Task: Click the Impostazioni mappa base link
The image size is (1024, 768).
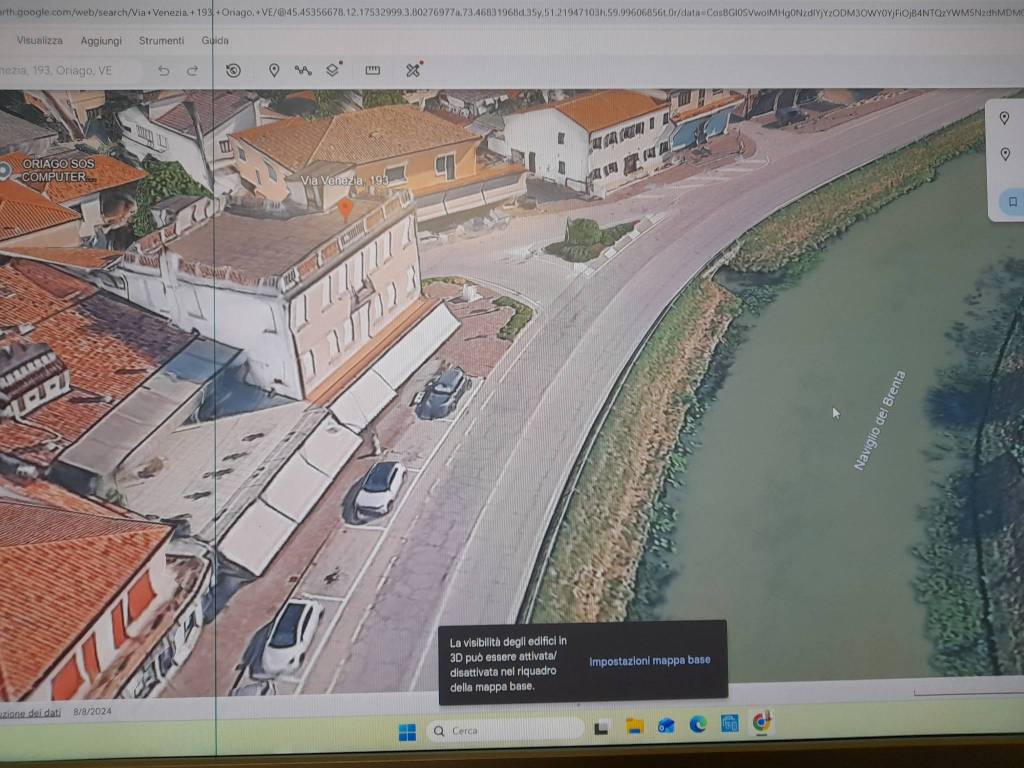Action: [x=649, y=661]
